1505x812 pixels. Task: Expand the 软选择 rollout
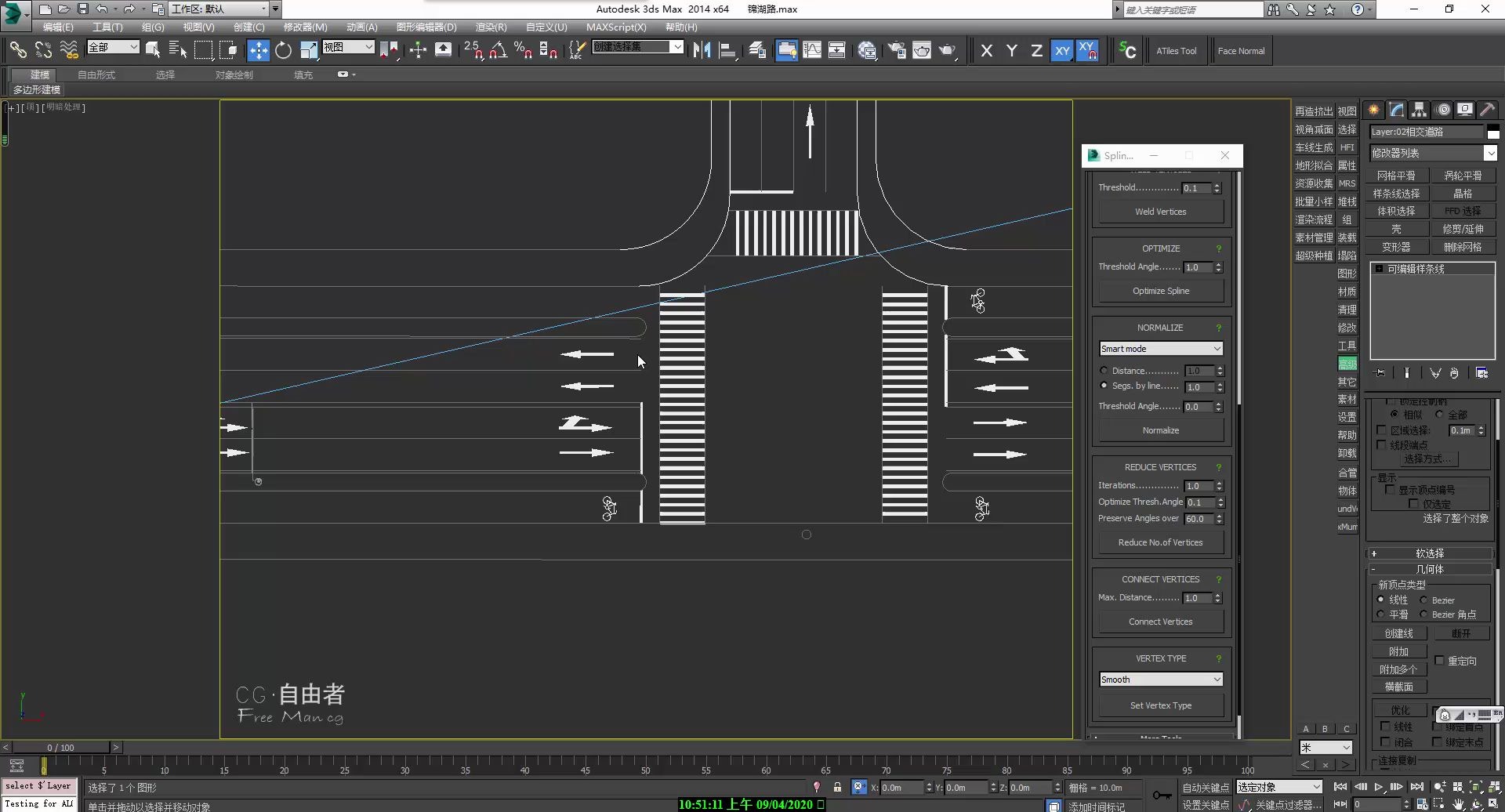(1429, 553)
